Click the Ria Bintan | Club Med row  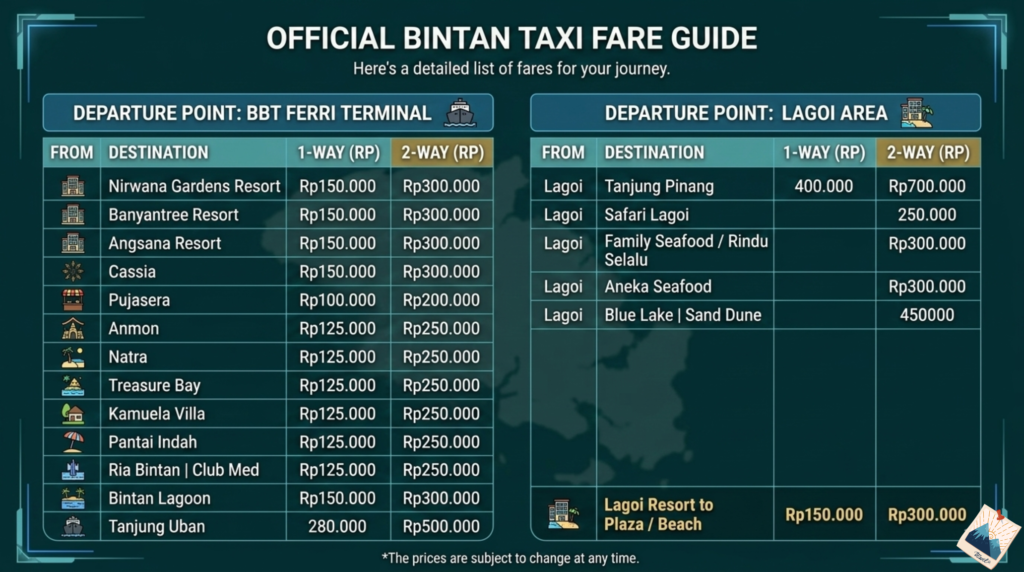click(183, 470)
